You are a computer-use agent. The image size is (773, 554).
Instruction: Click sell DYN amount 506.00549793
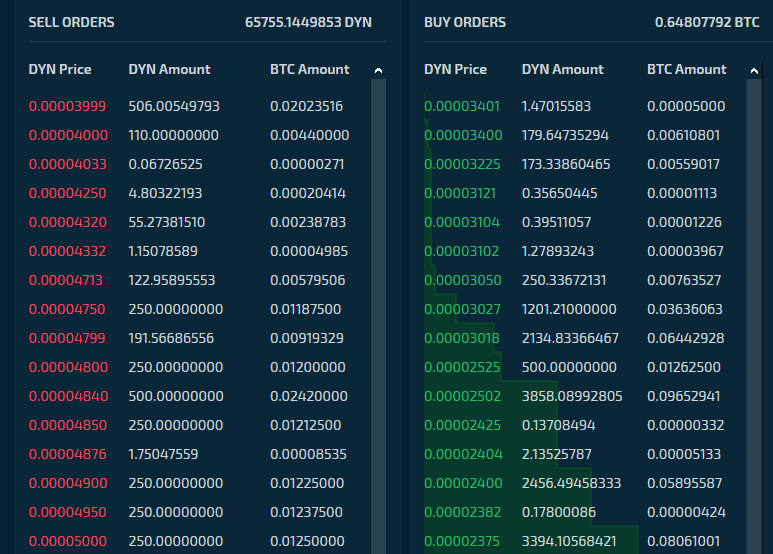point(174,106)
